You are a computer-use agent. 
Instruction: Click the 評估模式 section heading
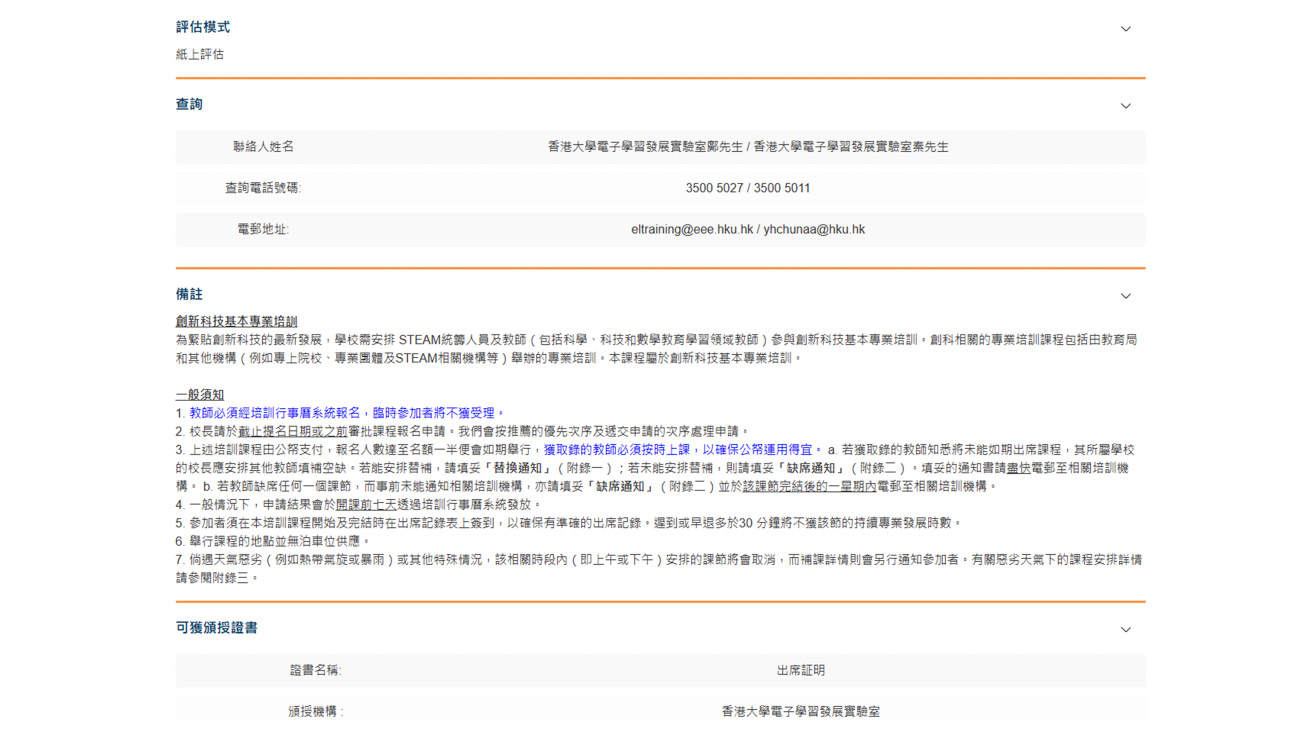[x=203, y=27]
